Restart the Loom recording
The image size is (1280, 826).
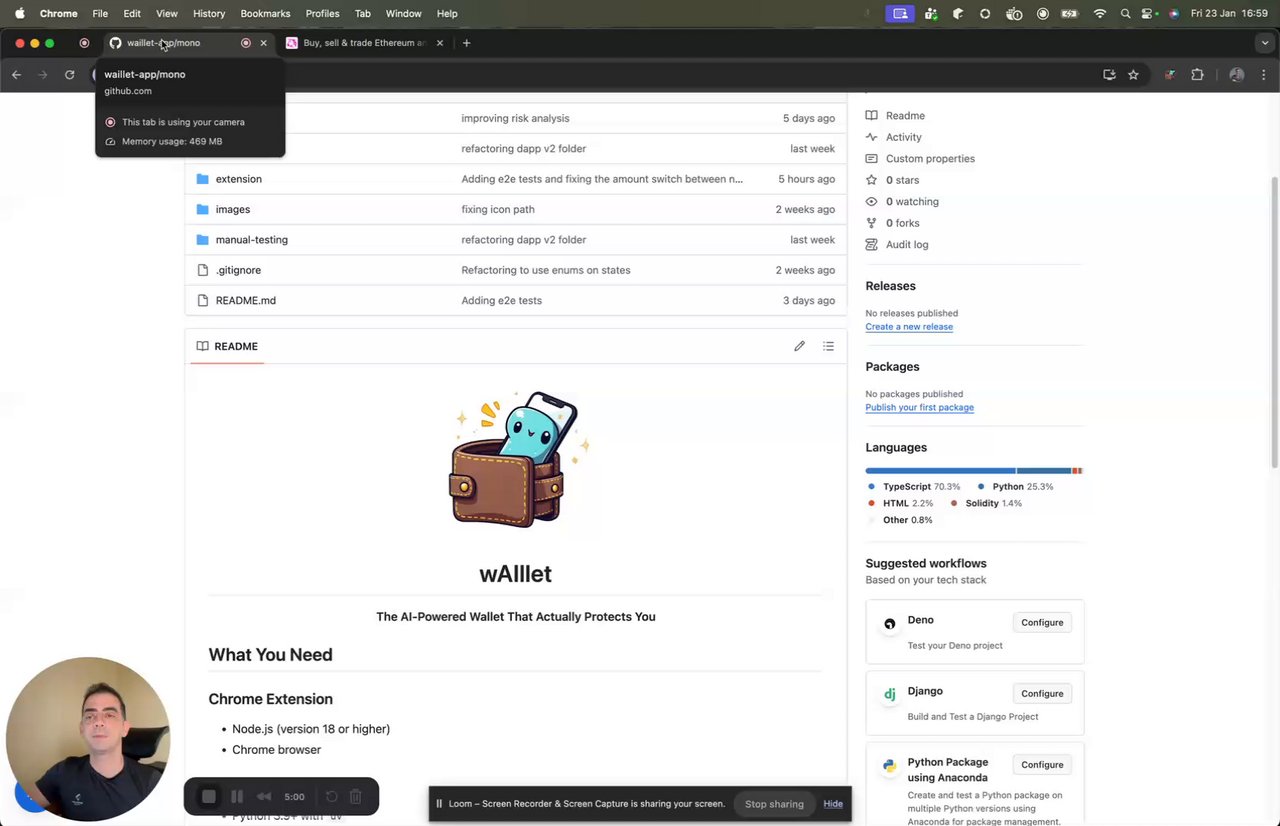point(331,797)
